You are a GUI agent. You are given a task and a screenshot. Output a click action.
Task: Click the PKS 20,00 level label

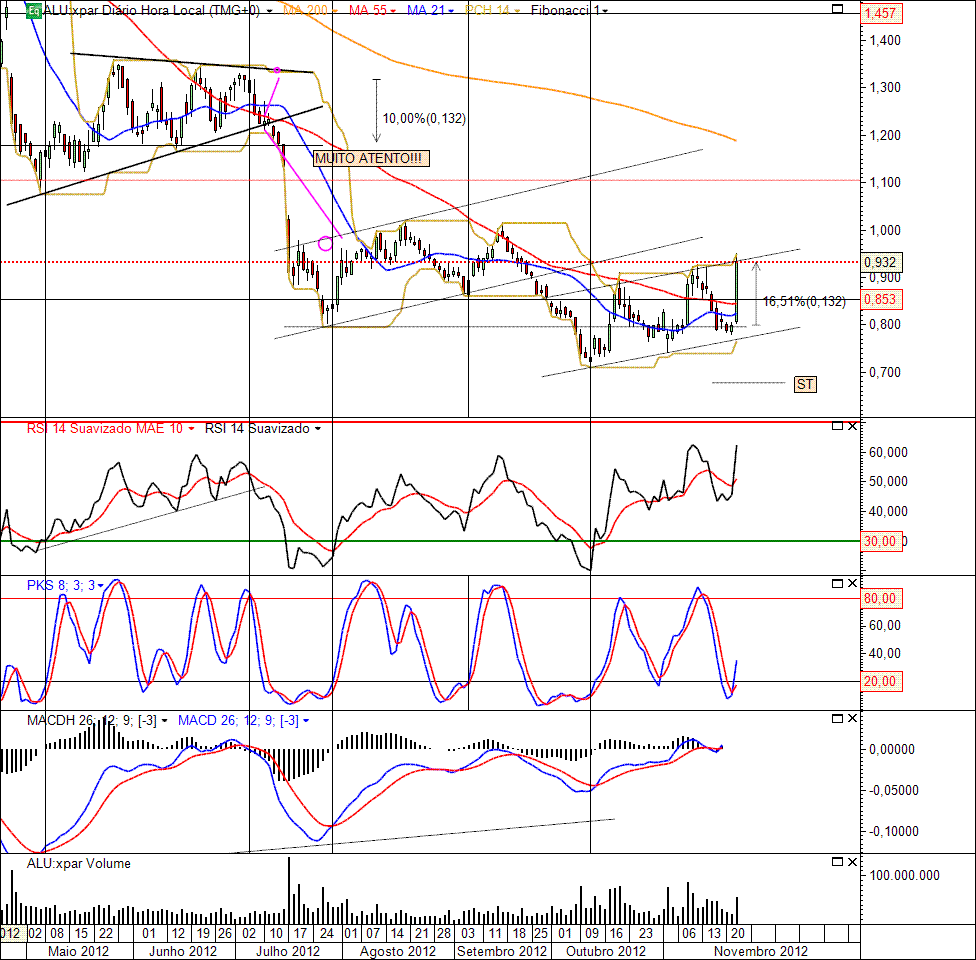[x=881, y=682]
